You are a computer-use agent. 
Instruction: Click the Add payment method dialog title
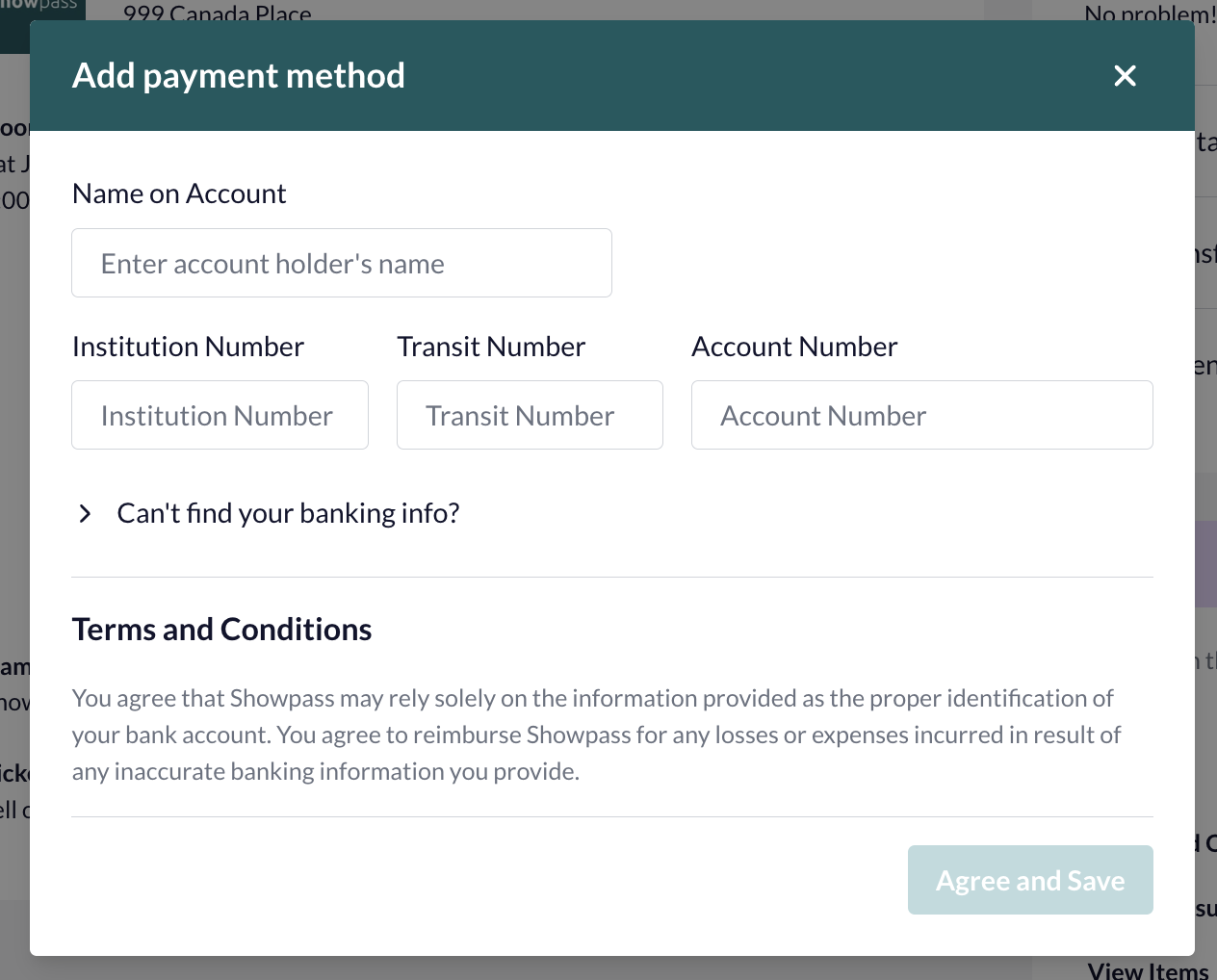(x=239, y=75)
